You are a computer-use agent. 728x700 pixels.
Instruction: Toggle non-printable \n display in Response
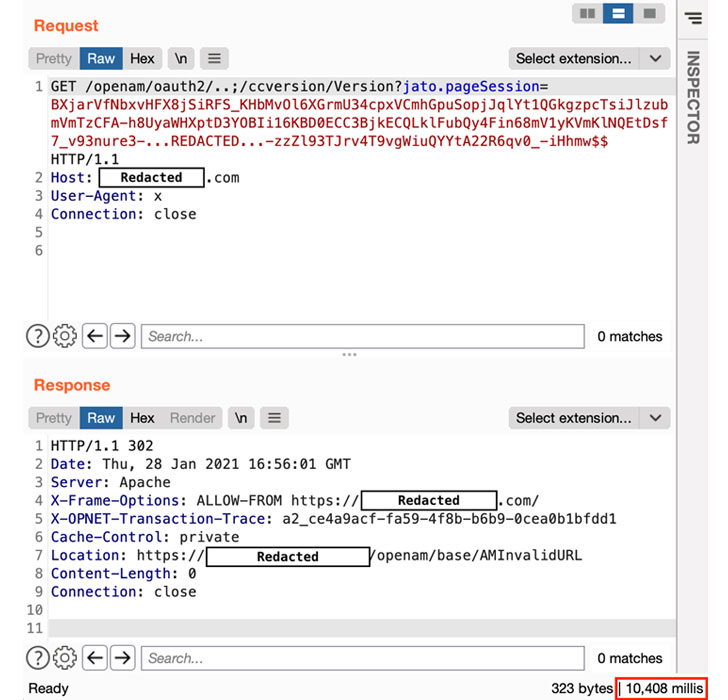tap(241, 418)
